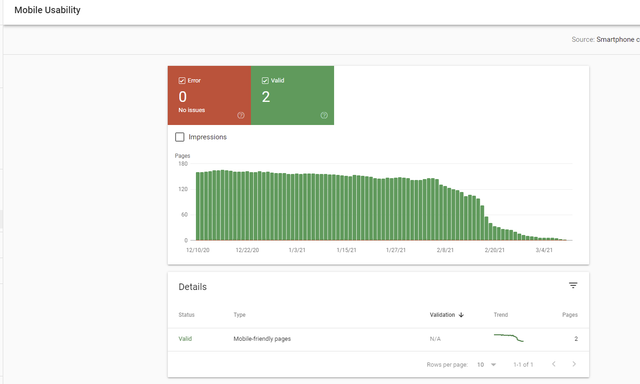640x384 pixels.
Task: Open the Mobile-friendly pages row
Action: click(378, 339)
